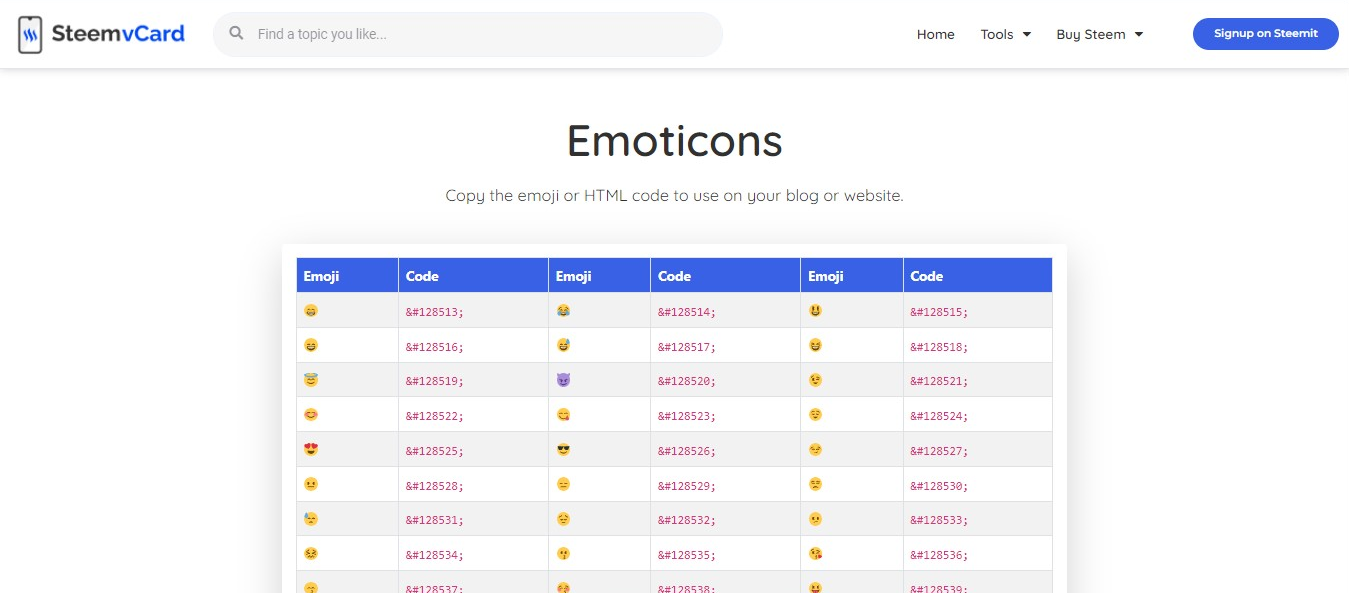Click the Signup on Steemit button

coord(1265,33)
